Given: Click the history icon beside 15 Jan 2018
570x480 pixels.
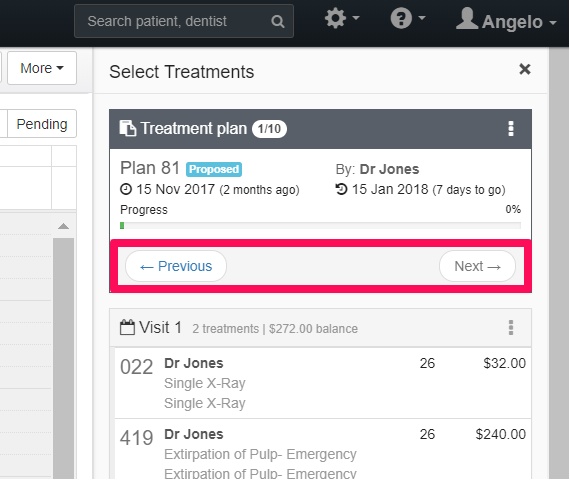Looking at the screenshot, I should point(341,189).
